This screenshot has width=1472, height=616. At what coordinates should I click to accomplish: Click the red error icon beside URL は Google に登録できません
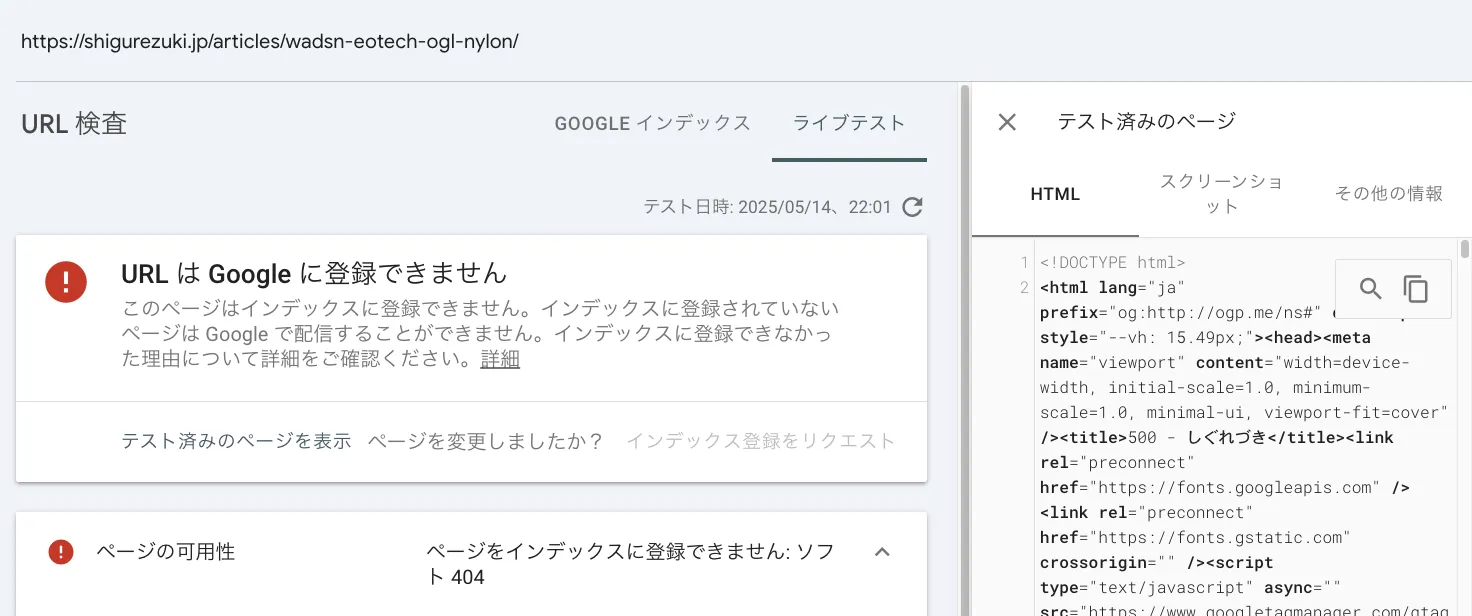tap(66, 280)
